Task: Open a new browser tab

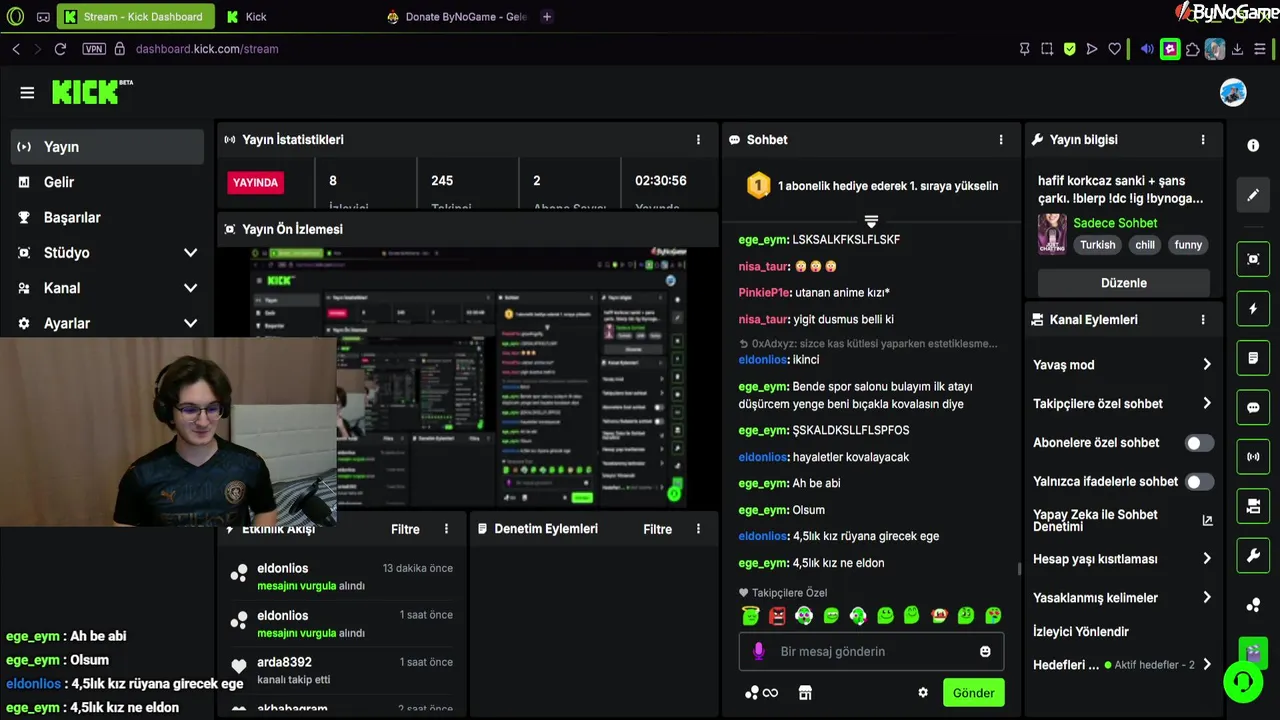Action: (547, 17)
